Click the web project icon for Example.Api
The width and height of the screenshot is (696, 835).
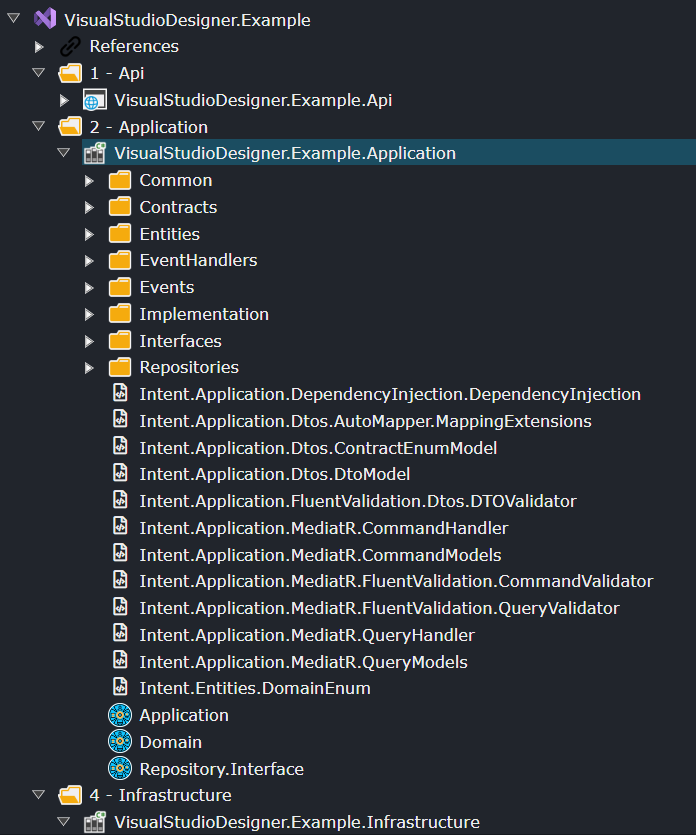pos(95,100)
